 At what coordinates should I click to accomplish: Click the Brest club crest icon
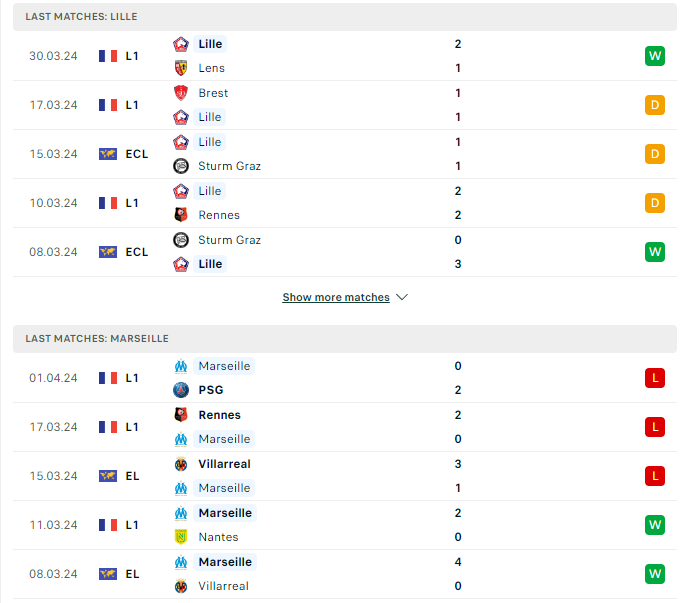pos(181,93)
